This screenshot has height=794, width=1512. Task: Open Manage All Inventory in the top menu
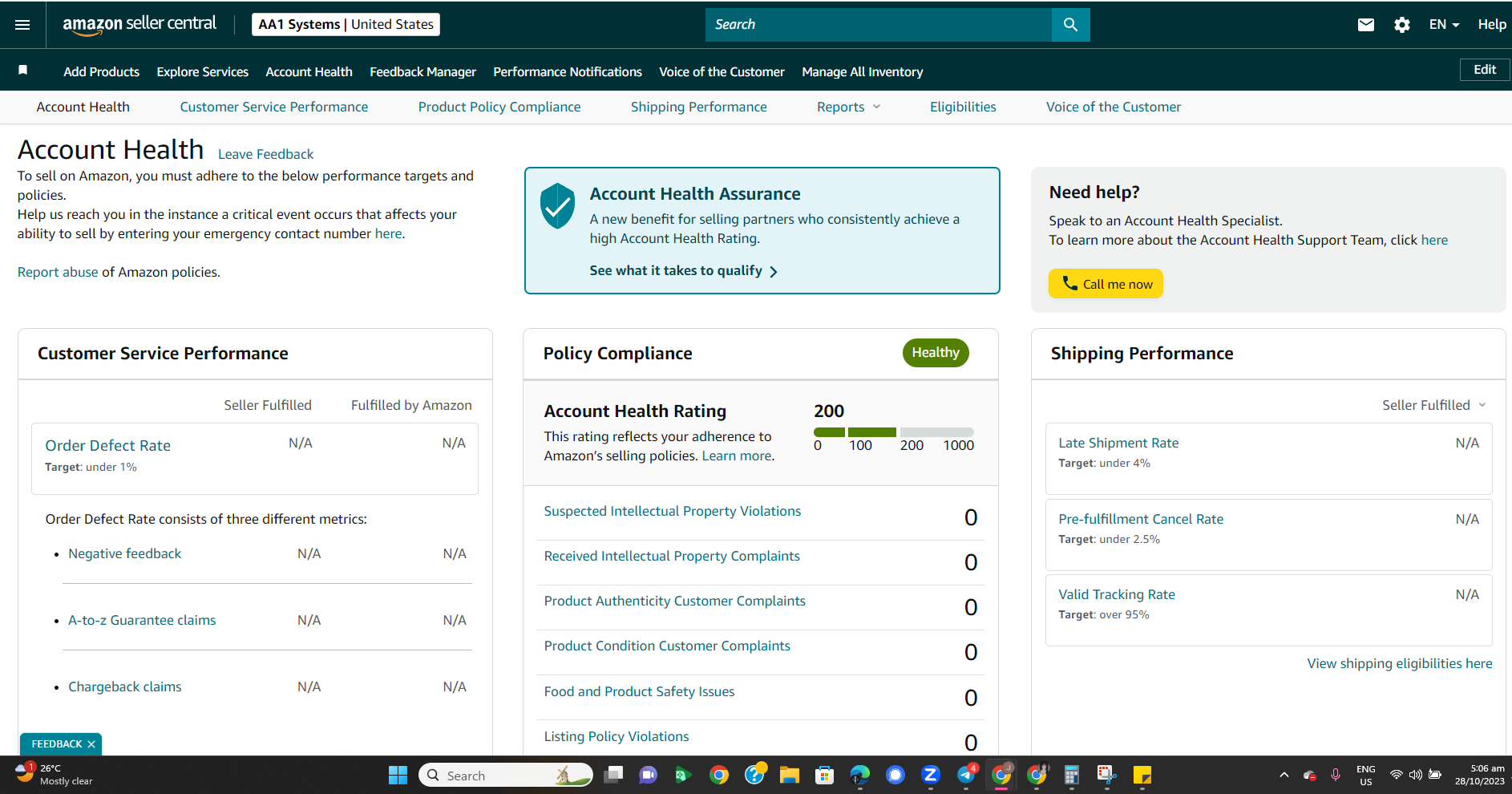tap(863, 71)
